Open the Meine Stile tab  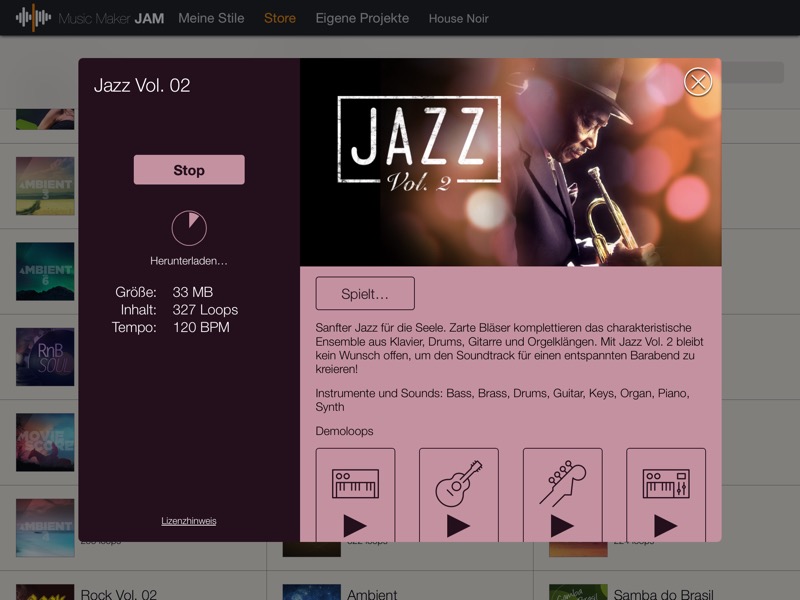211,18
